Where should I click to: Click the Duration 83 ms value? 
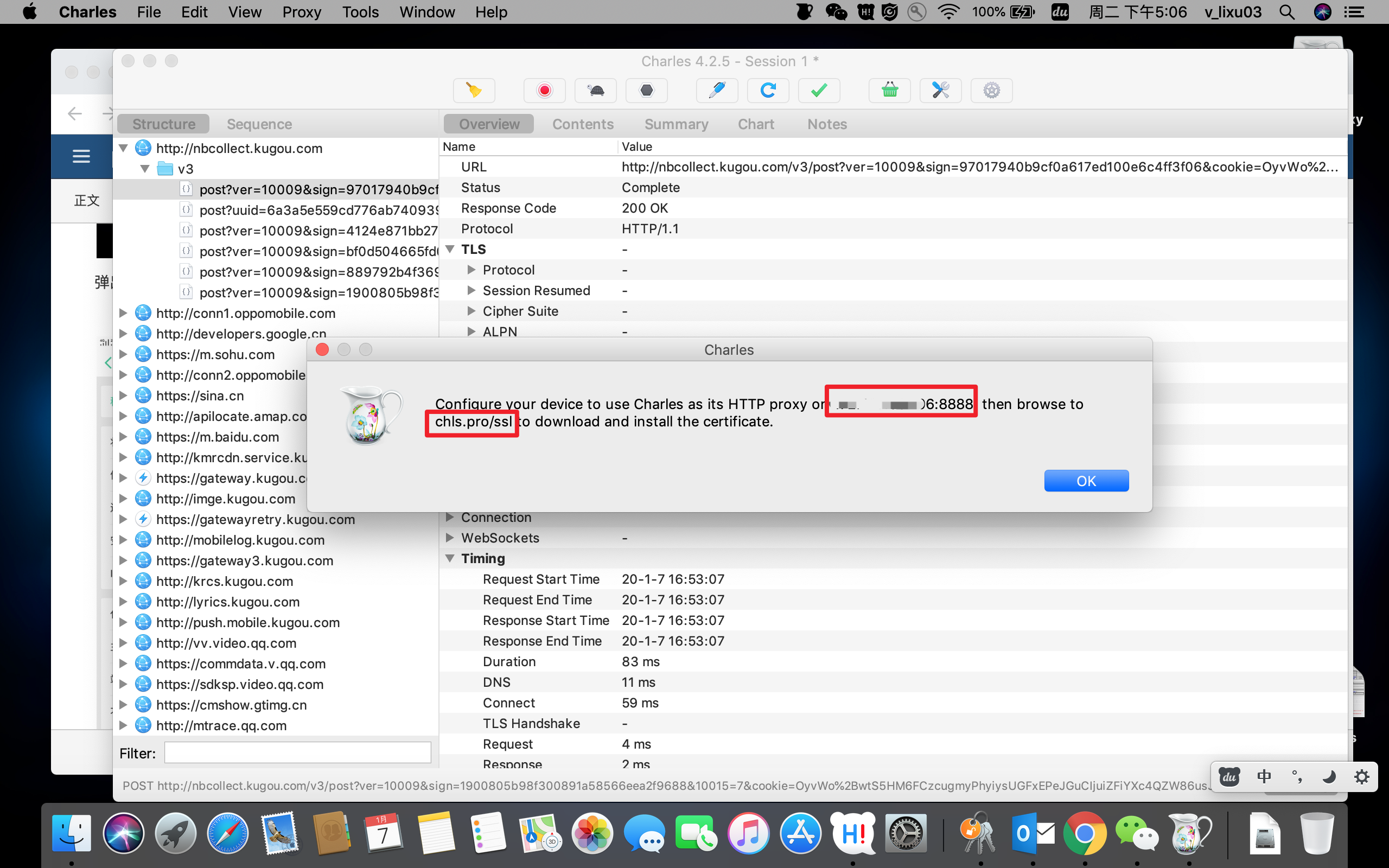641,661
